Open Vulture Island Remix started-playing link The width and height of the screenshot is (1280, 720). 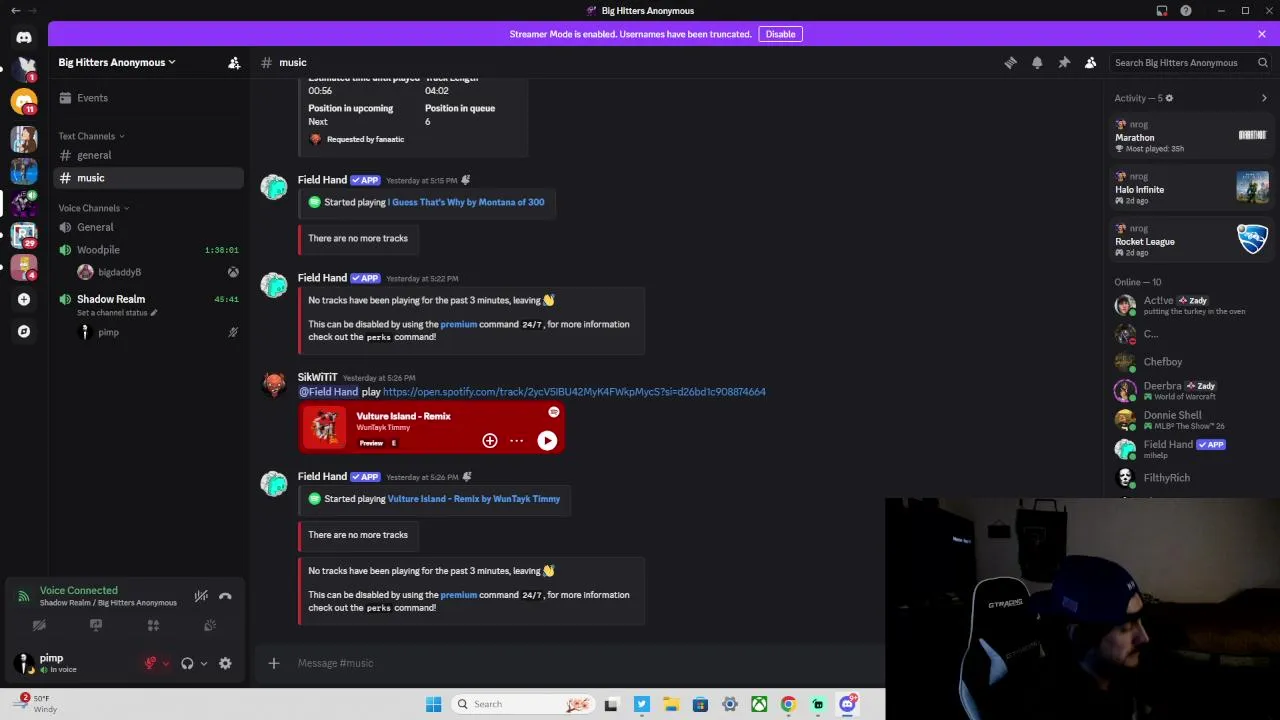coord(474,499)
